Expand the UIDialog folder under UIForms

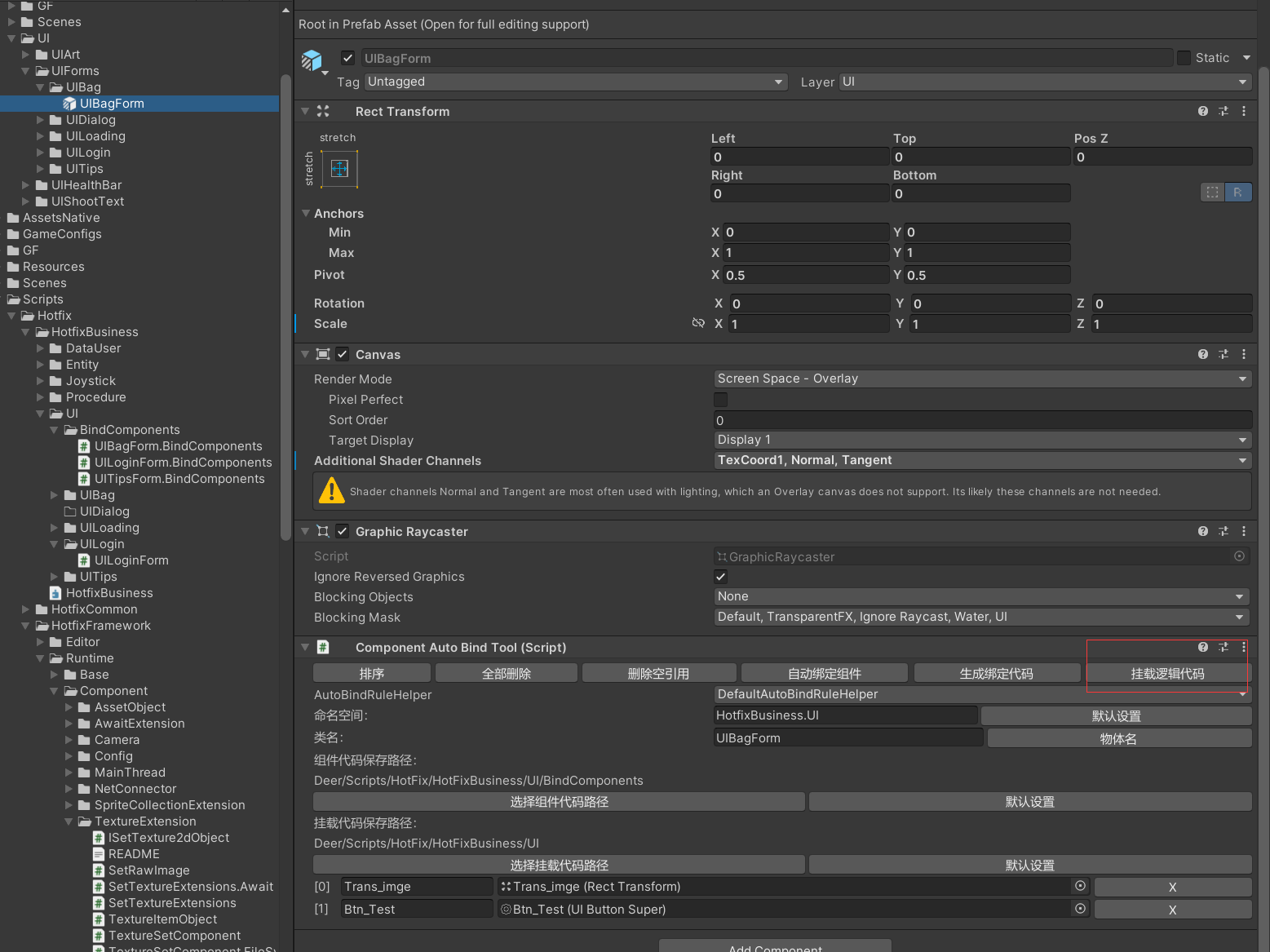tap(41, 120)
